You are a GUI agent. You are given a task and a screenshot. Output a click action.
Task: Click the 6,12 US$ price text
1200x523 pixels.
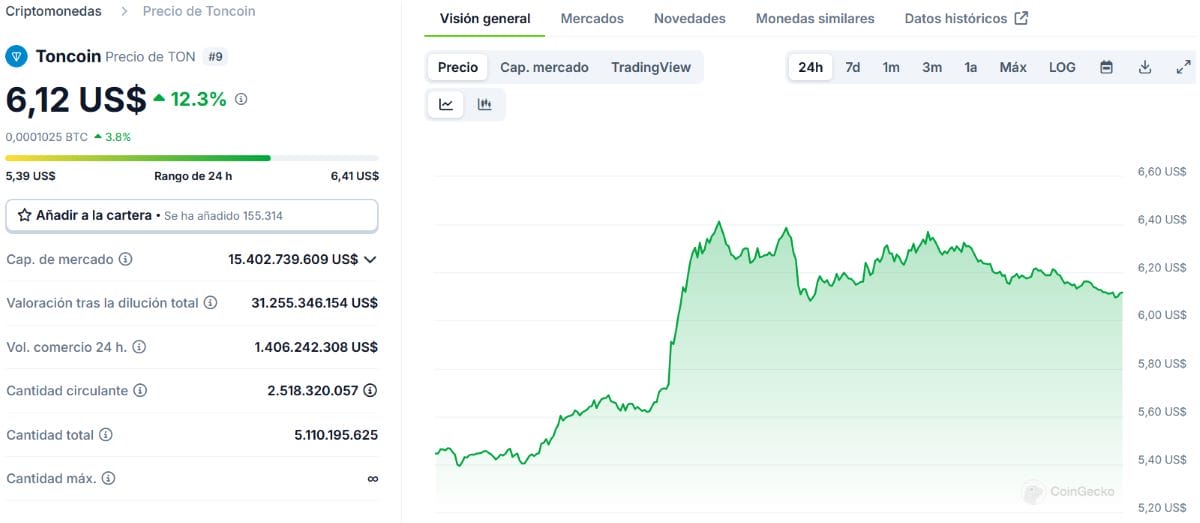point(76,99)
